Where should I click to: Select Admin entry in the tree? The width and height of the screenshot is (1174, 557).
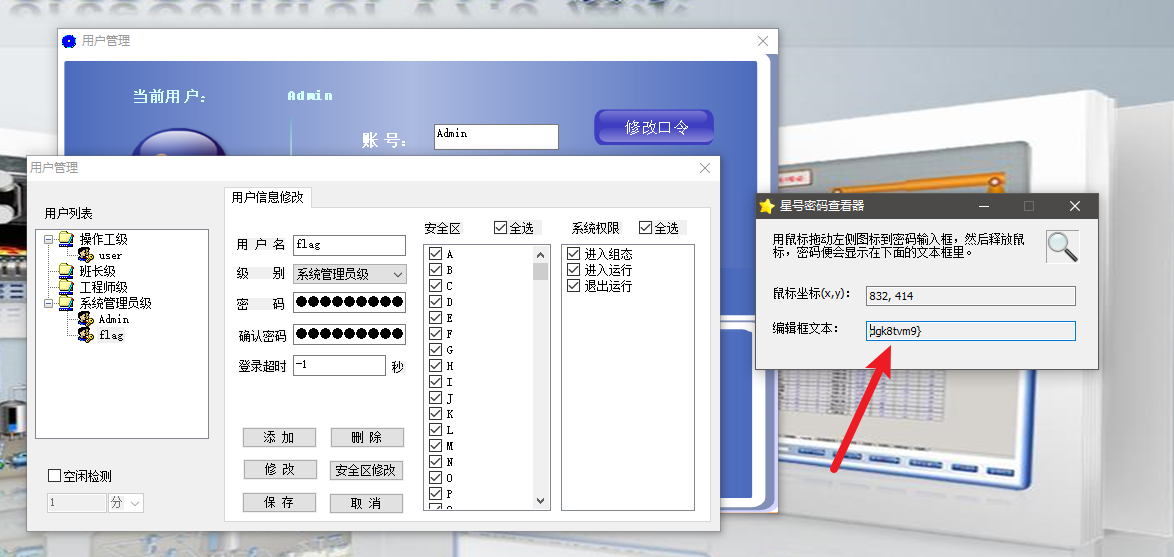113,319
